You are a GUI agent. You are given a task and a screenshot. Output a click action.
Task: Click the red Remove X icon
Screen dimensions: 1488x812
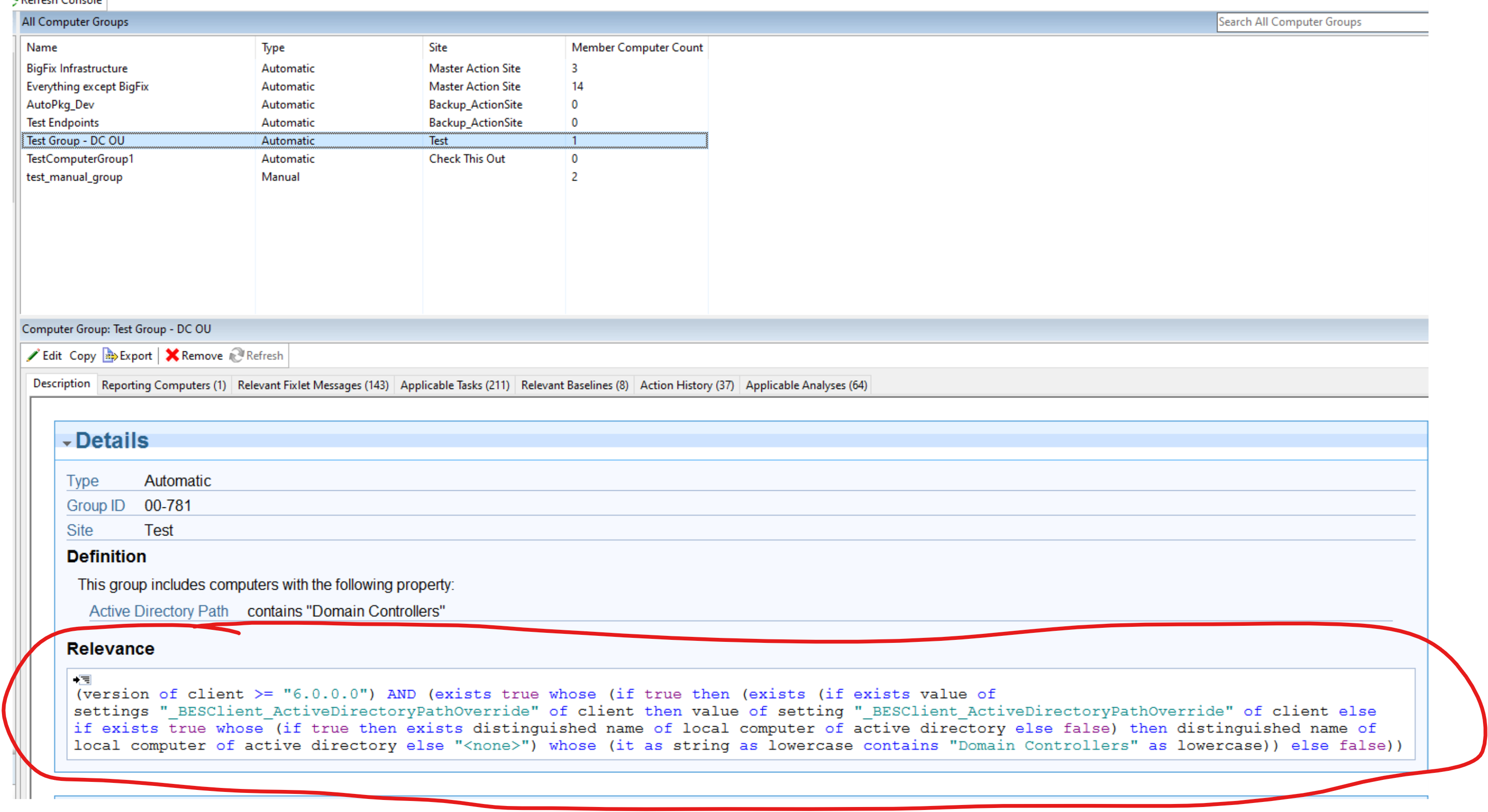[172, 355]
